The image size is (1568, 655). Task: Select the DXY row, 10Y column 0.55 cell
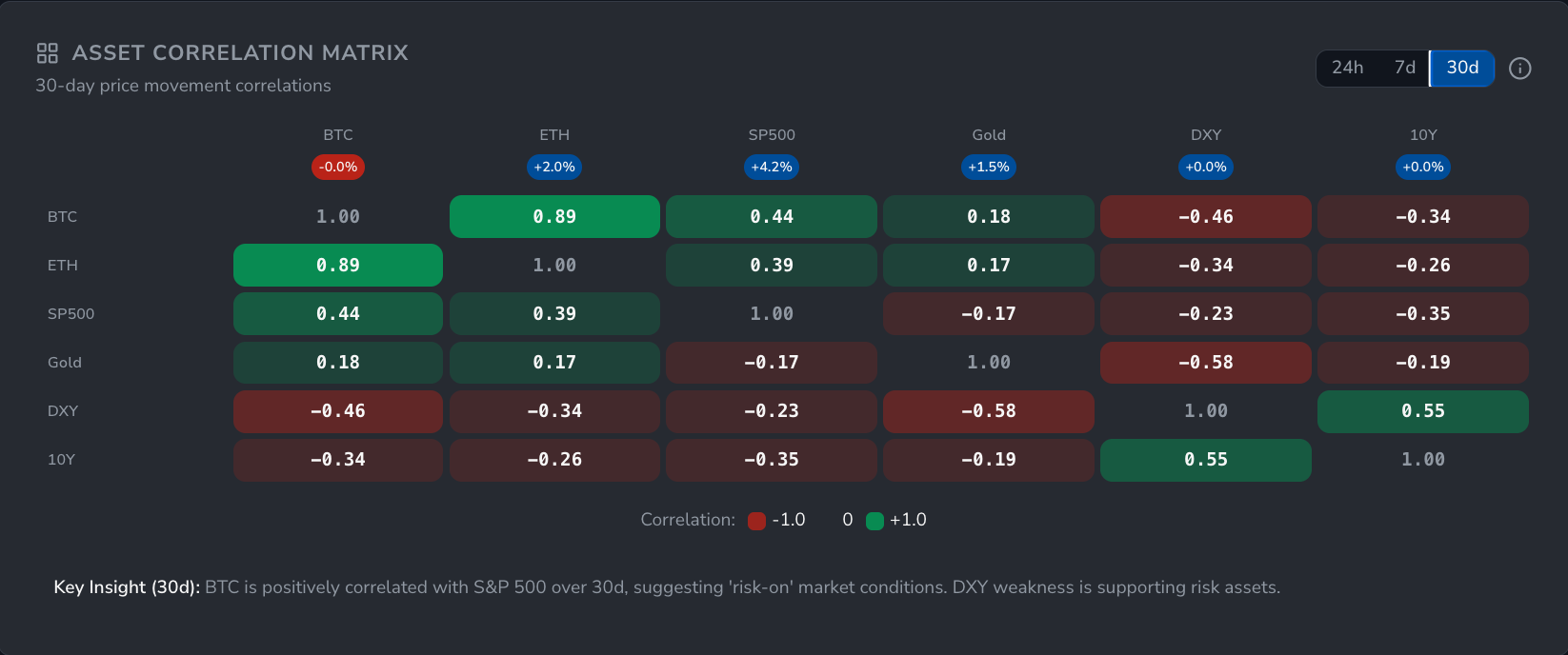[x=1423, y=411]
